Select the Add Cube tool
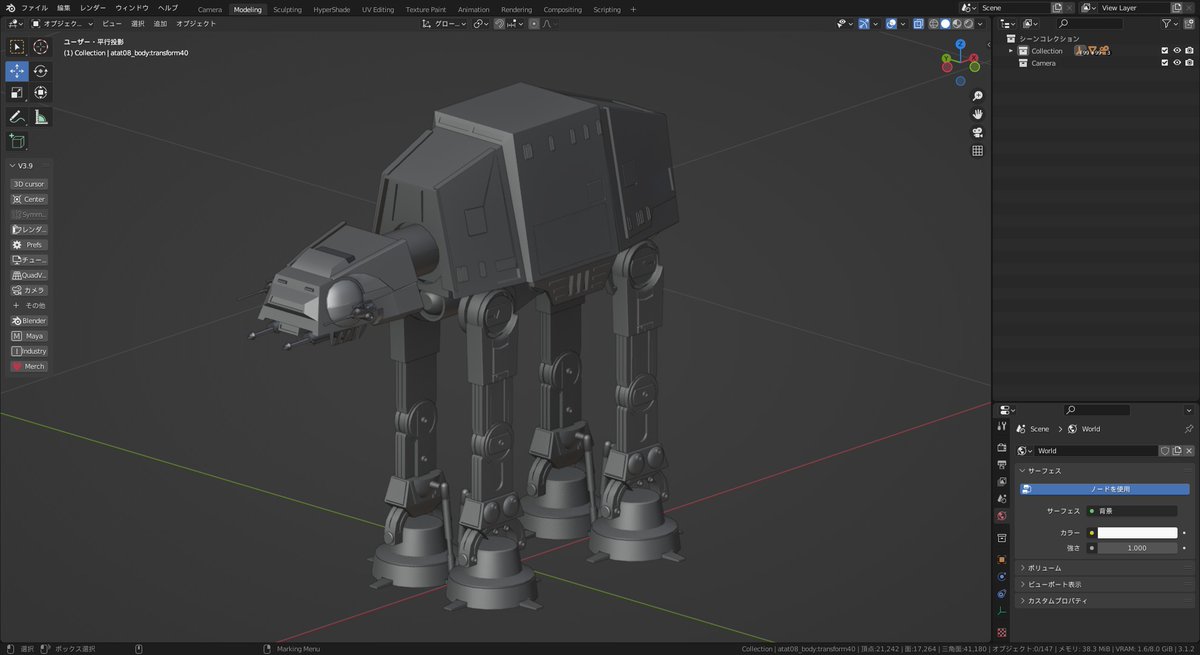1200x655 pixels. pyautogui.click(x=17, y=142)
